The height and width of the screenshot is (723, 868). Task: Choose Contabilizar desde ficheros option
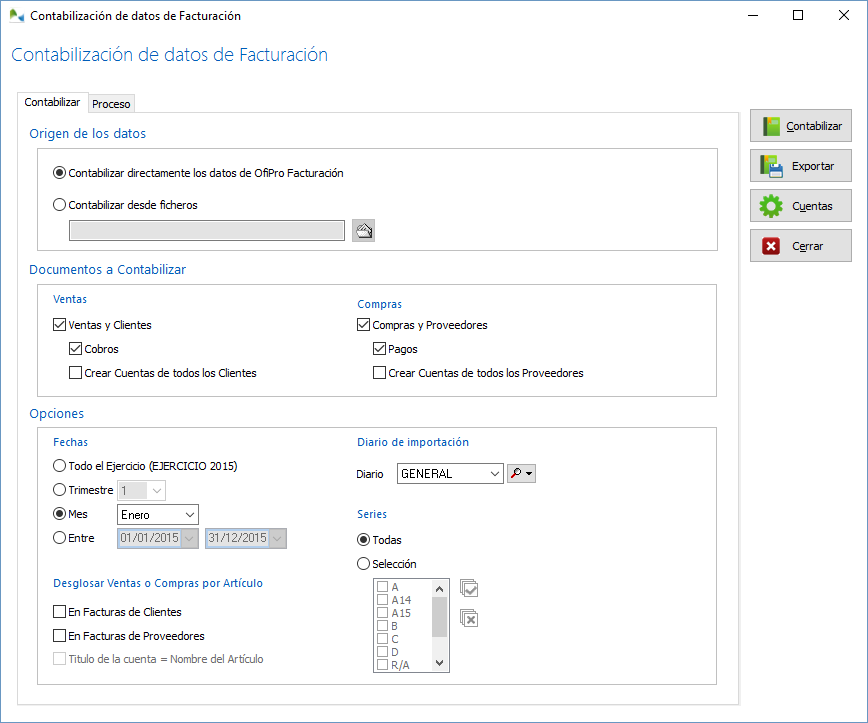(x=60, y=206)
